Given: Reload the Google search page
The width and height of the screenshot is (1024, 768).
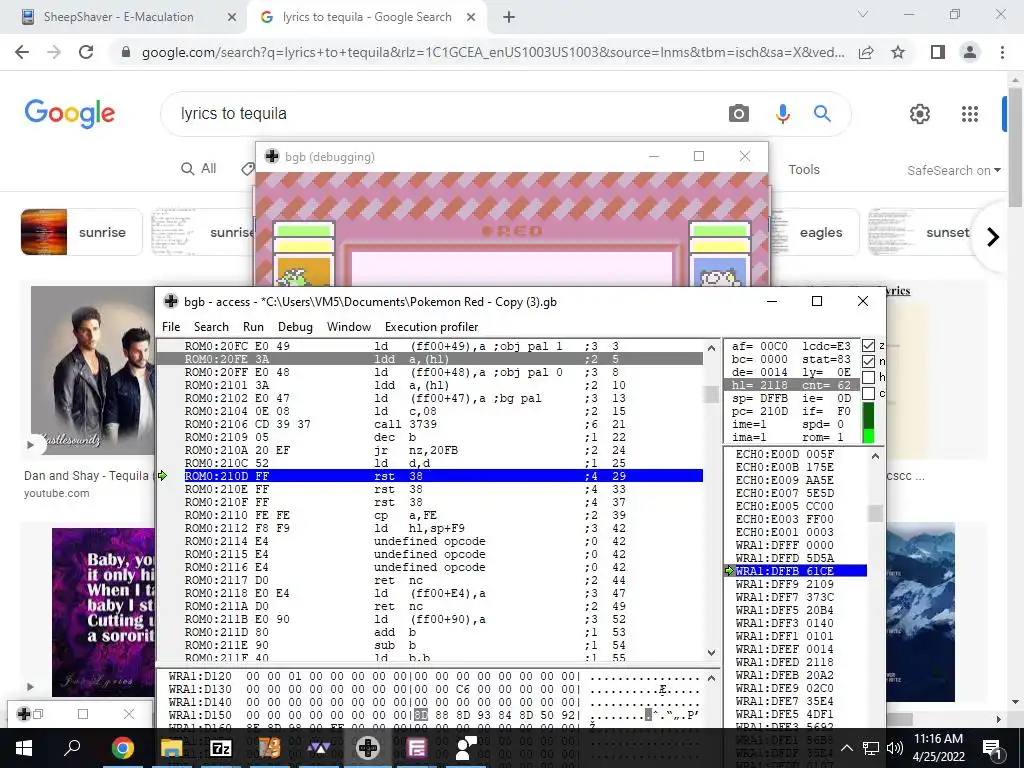Looking at the screenshot, I should click(86, 52).
